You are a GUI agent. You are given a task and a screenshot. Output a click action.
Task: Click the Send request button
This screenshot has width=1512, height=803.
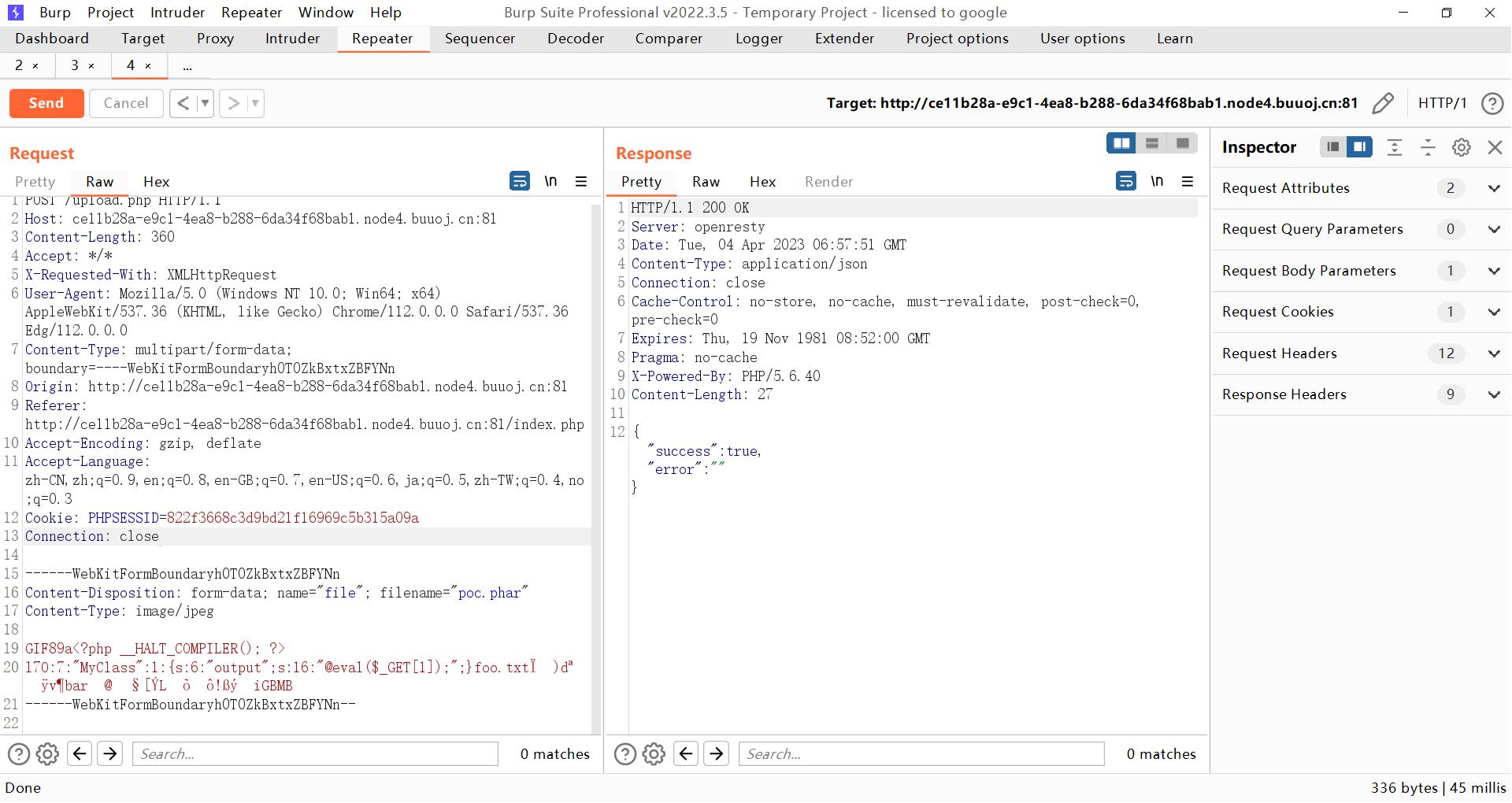tap(46, 103)
